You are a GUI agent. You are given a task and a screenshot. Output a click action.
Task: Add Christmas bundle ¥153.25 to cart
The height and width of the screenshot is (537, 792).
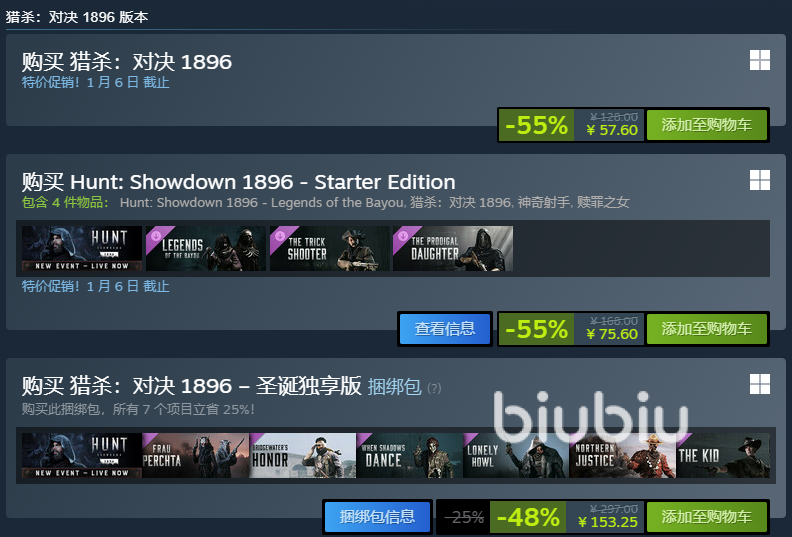(707, 517)
